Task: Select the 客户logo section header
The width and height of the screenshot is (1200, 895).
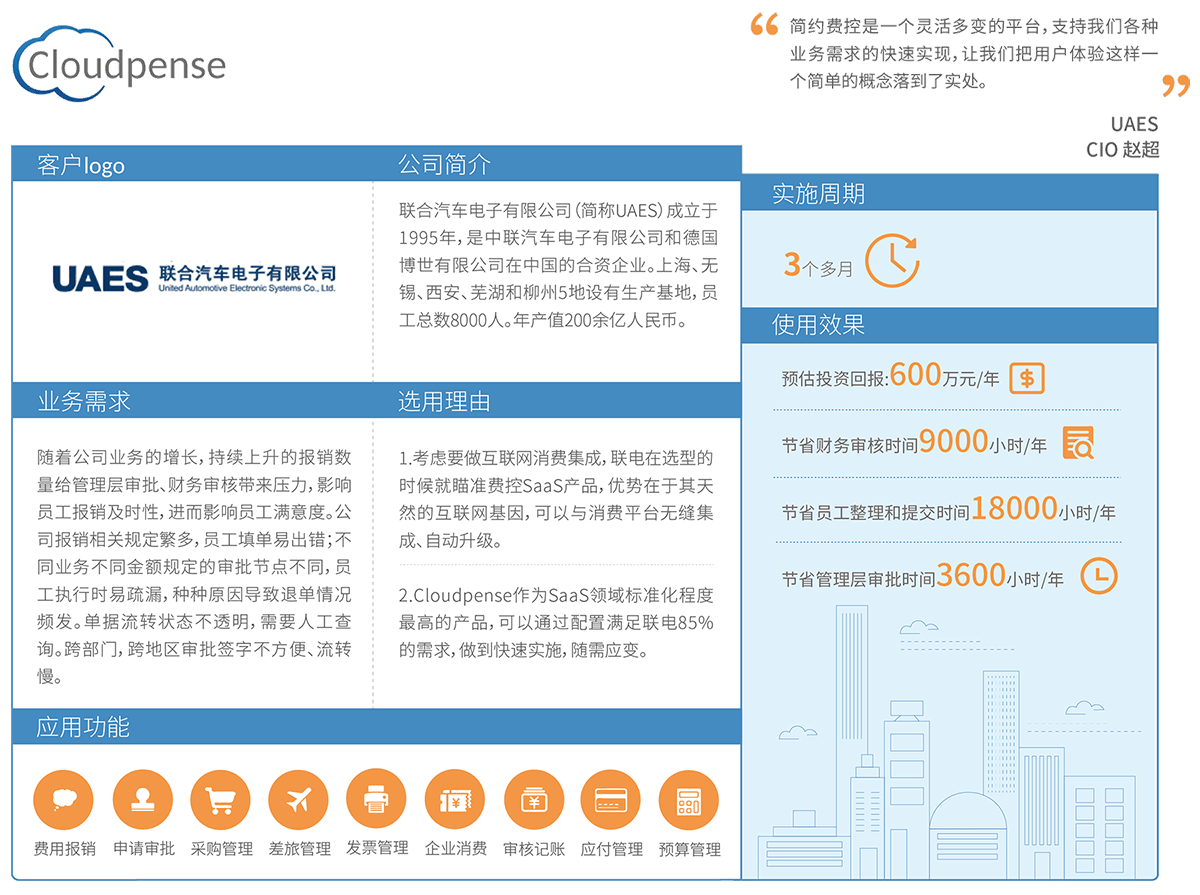Action: click(x=81, y=164)
